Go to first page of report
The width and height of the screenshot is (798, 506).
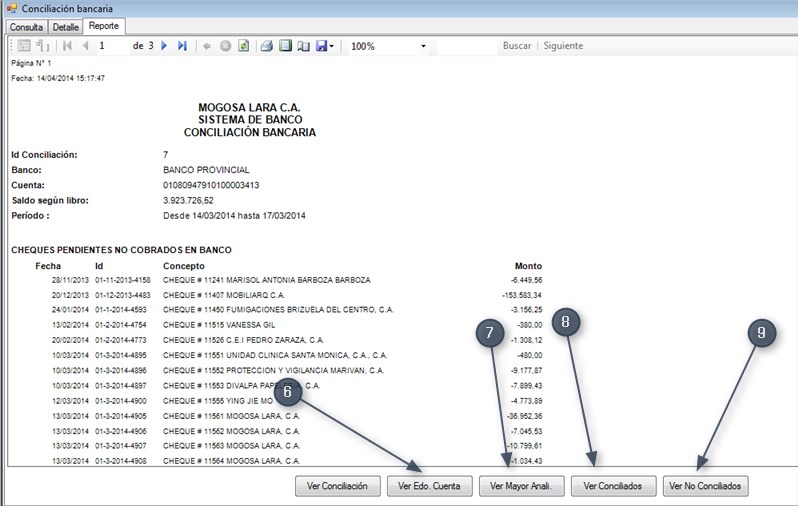click(x=67, y=46)
